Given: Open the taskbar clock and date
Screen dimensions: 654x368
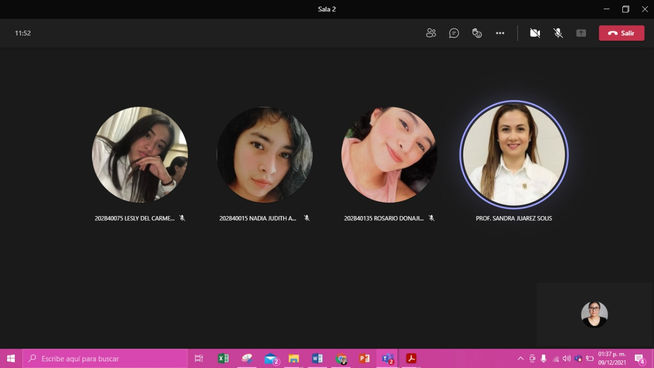Looking at the screenshot, I should pyautogui.click(x=612, y=358).
